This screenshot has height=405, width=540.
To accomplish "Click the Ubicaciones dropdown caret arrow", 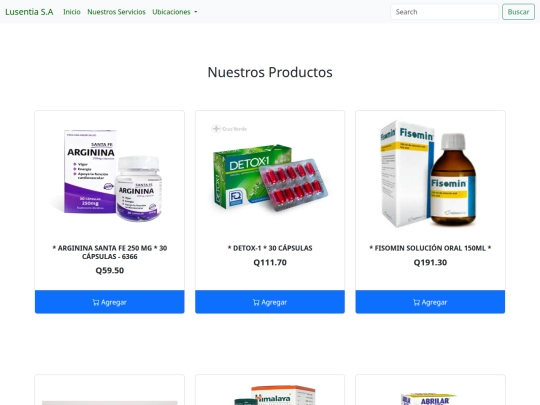I will coord(196,12).
